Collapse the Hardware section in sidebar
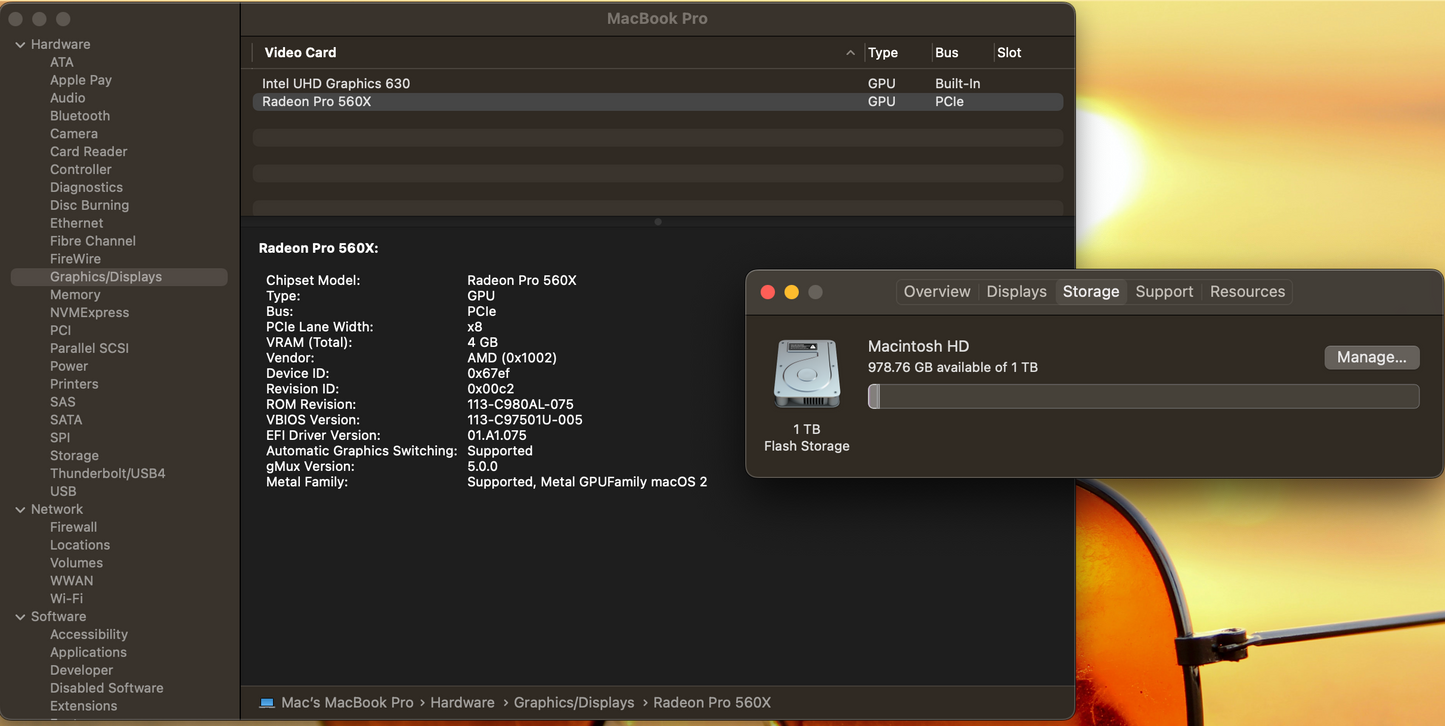This screenshot has width=1445, height=726. coord(20,45)
